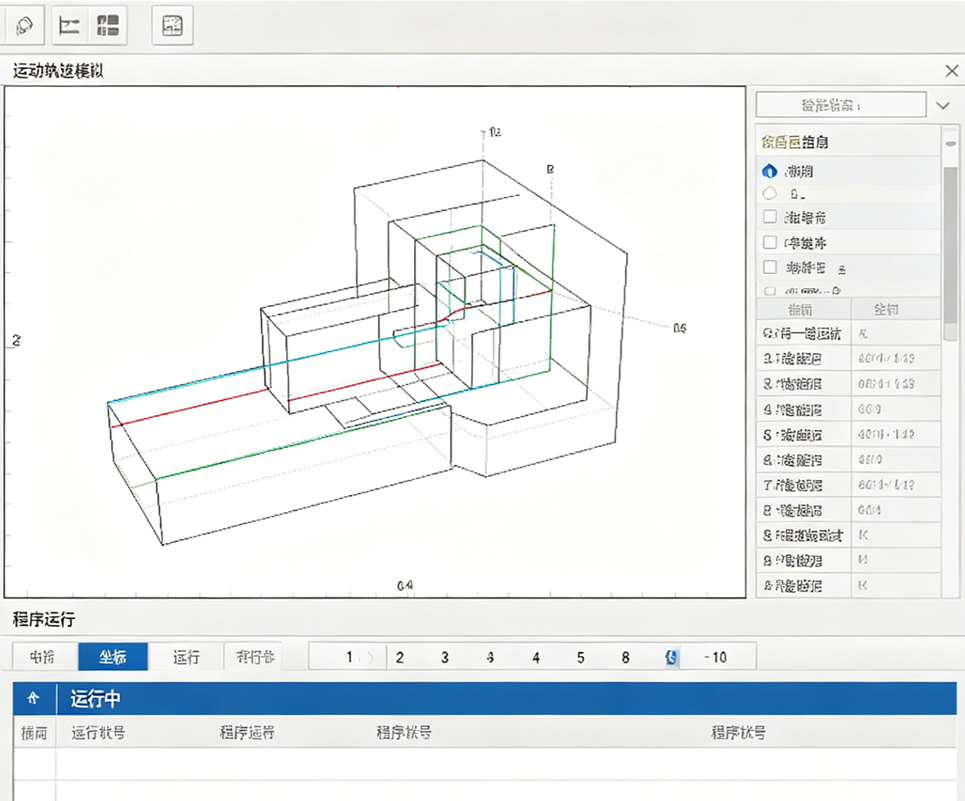965x801 pixels.
Task: Click the framed map-view toolbar icon
Action: coord(172,26)
